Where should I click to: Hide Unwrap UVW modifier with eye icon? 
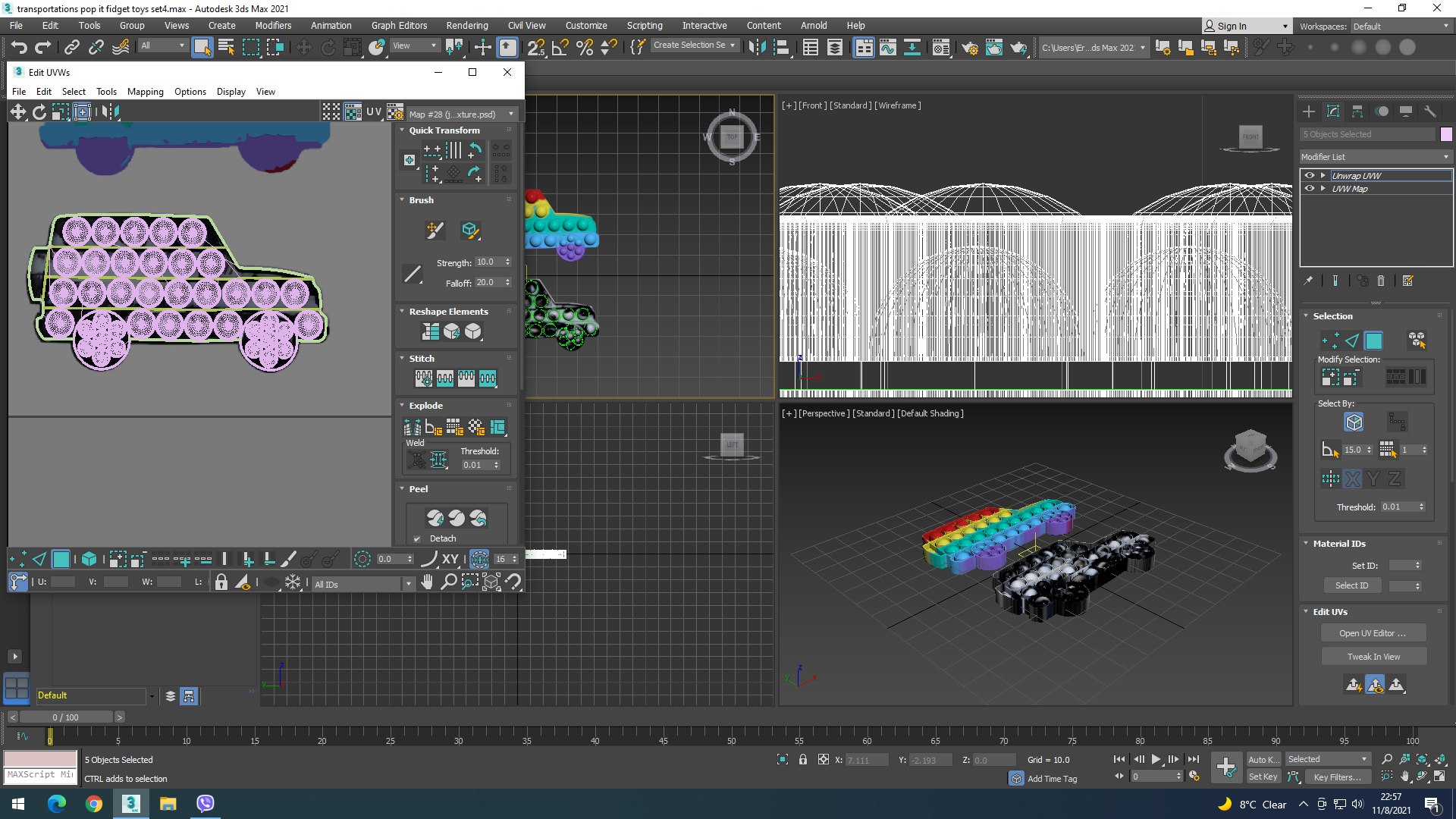point(1309,175)
